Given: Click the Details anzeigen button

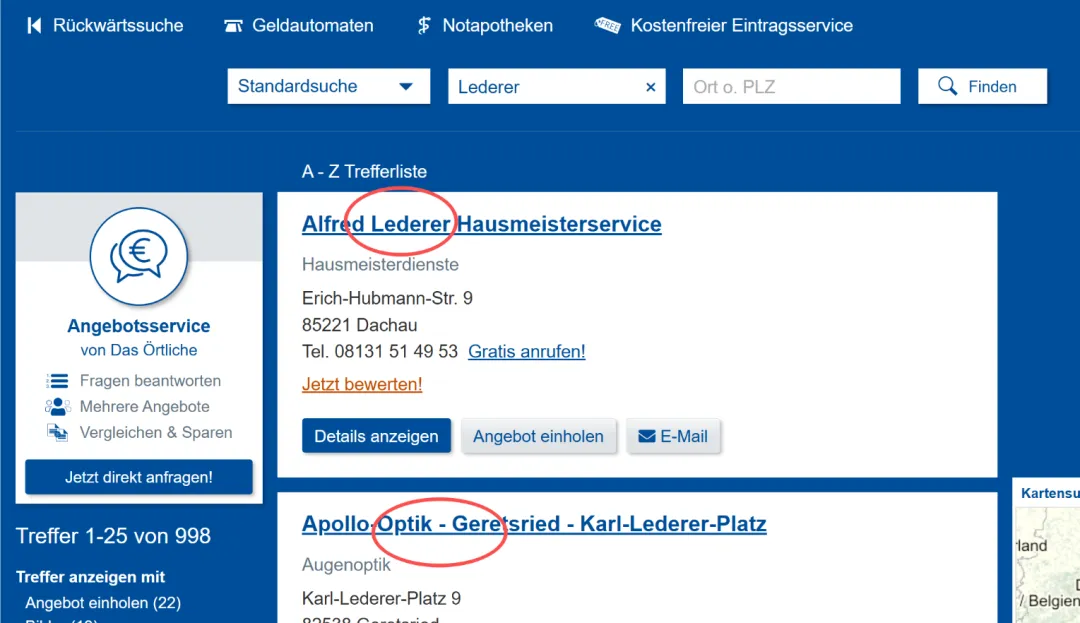Looking at the screenshot, I should [x=376, y=436].
